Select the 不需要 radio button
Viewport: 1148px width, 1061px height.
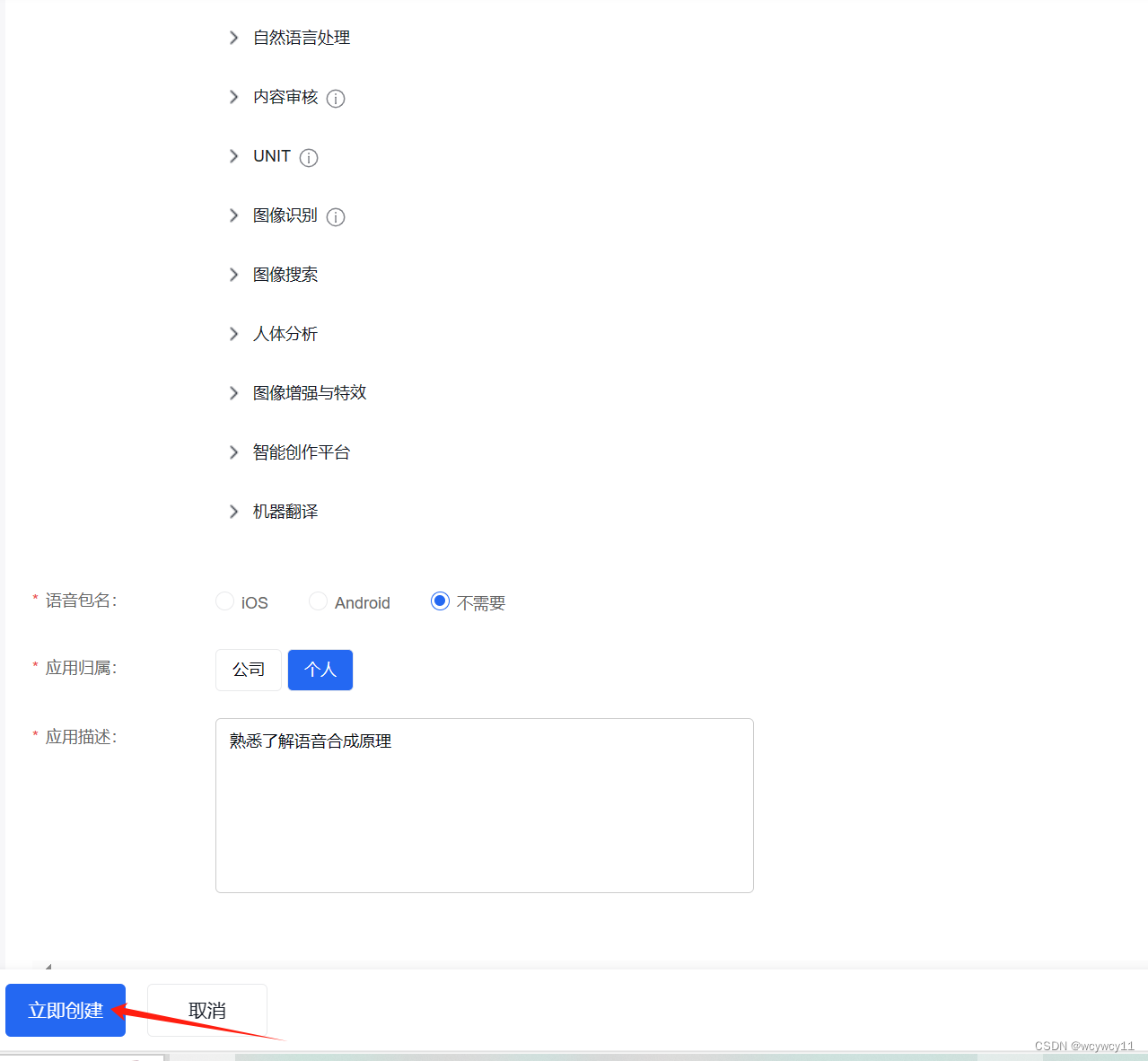pos(440,601)
